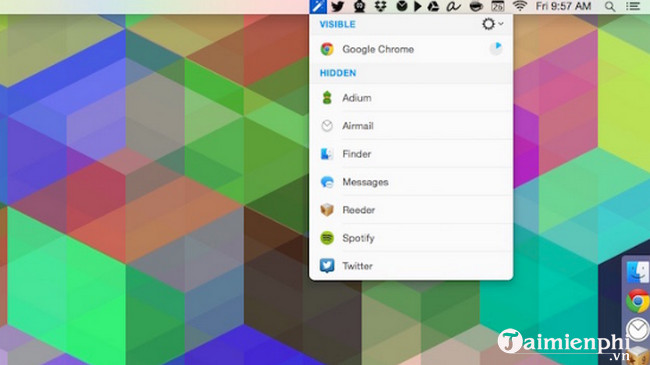The image size is (650, 365).
Task: Click the clock showing Fri 9:57 AM
Action: (x=563, y=6)
